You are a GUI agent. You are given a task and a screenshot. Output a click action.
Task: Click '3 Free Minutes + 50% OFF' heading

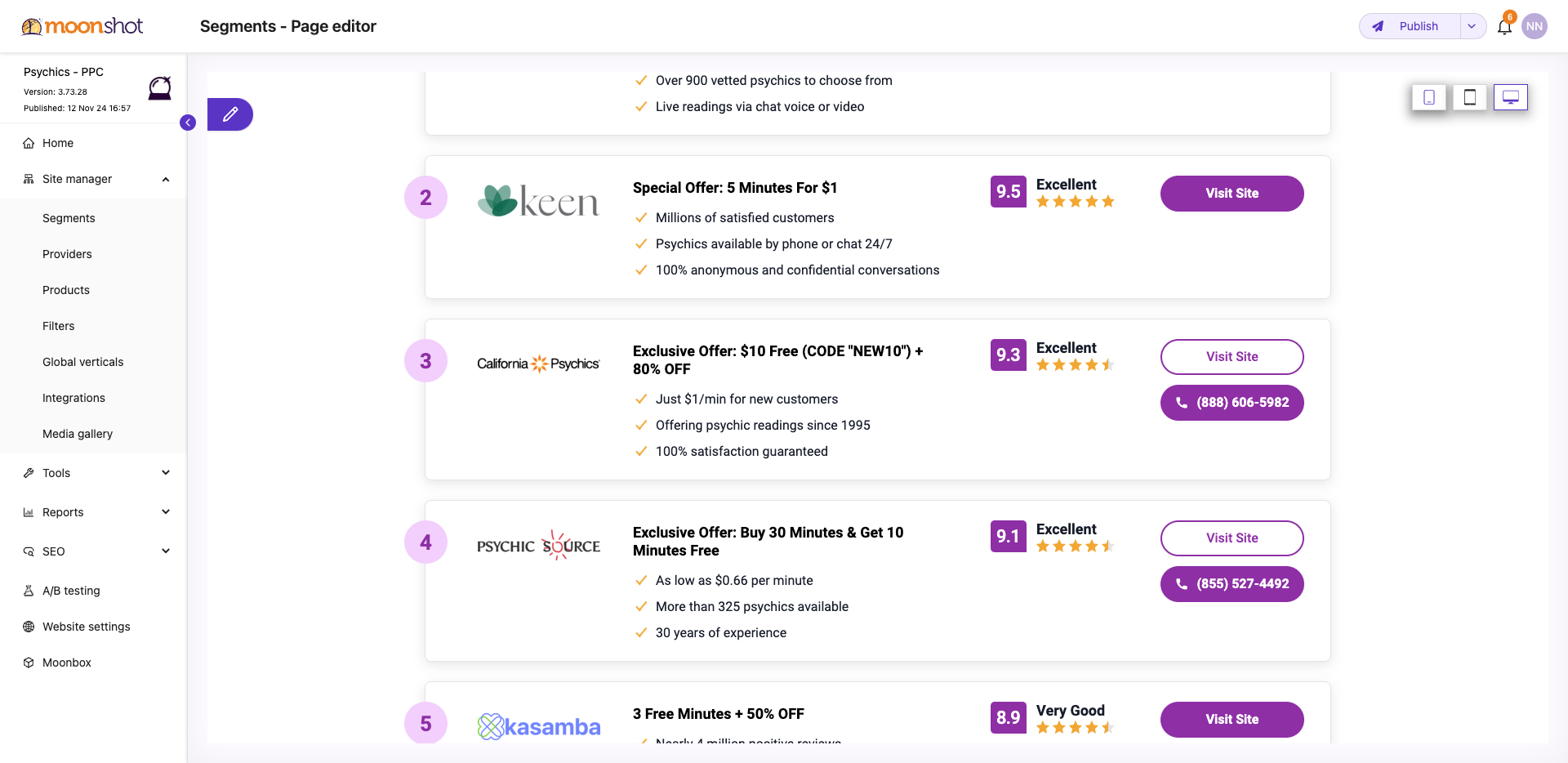[719, 714]
